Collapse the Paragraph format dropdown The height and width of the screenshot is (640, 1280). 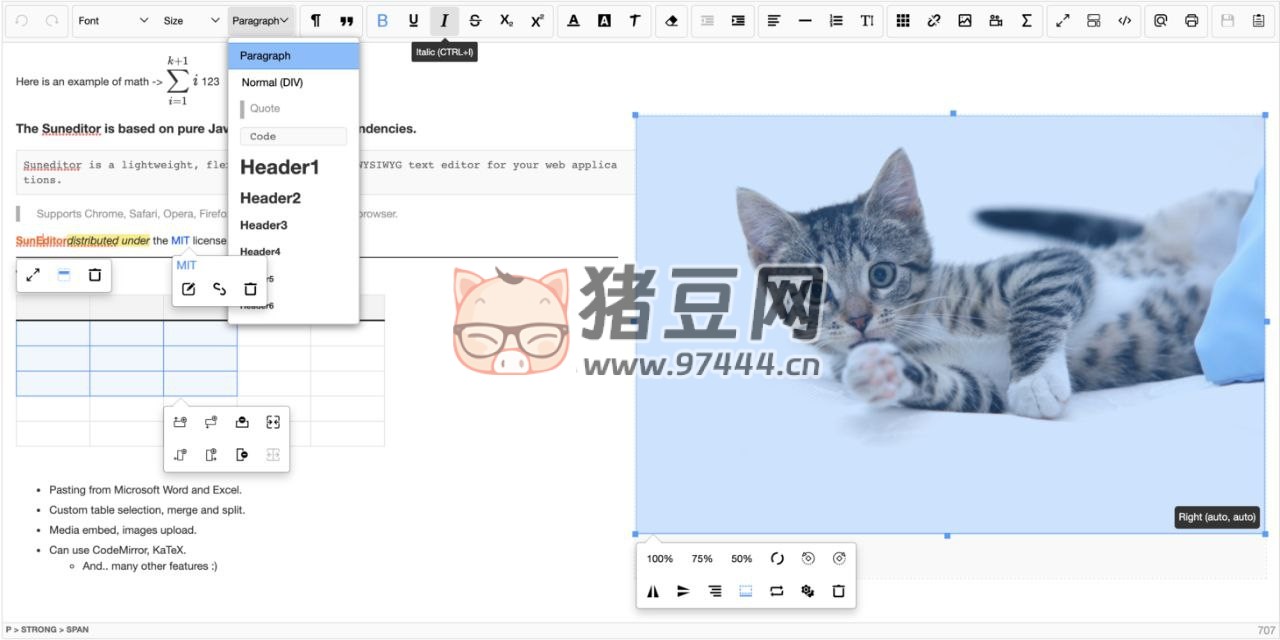pyautogui.click(x=263, y=20)
